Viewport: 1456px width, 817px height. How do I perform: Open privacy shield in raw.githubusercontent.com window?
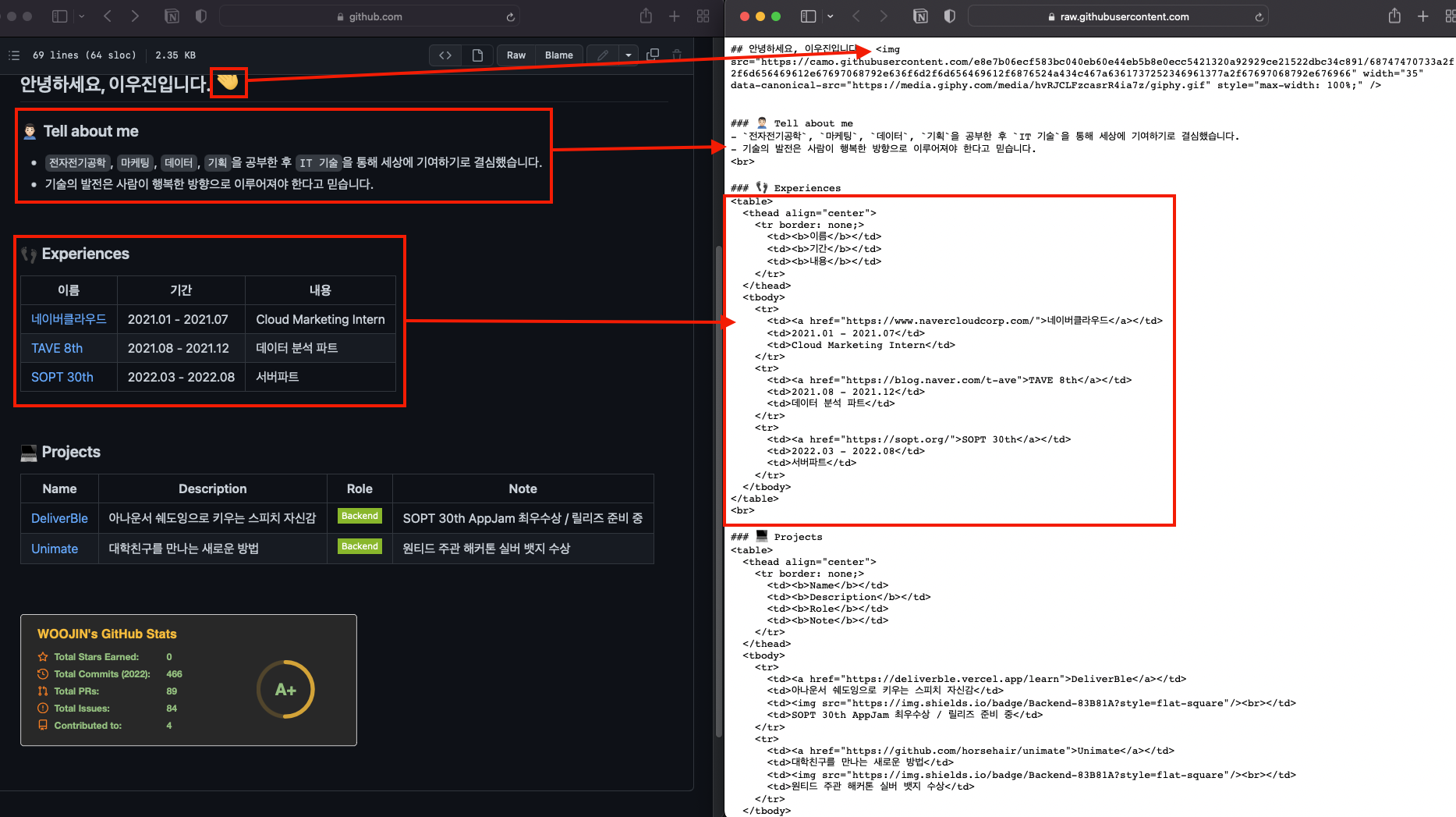949,16
